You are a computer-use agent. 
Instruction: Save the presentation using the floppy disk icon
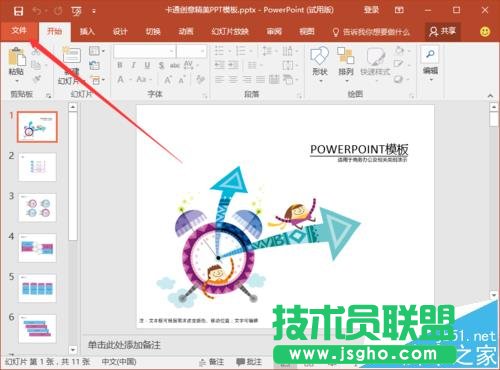click(18, 11)
